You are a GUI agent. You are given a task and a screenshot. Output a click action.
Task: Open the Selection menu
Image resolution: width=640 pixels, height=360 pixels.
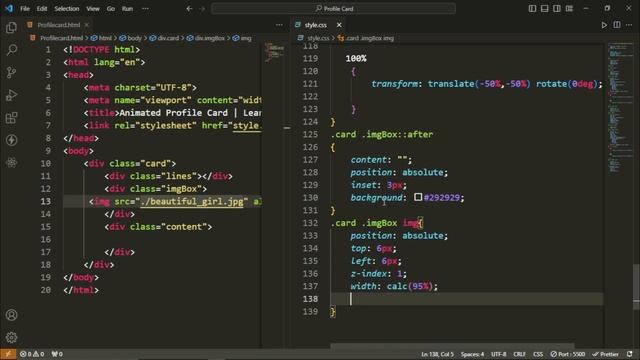coord(67,9)
